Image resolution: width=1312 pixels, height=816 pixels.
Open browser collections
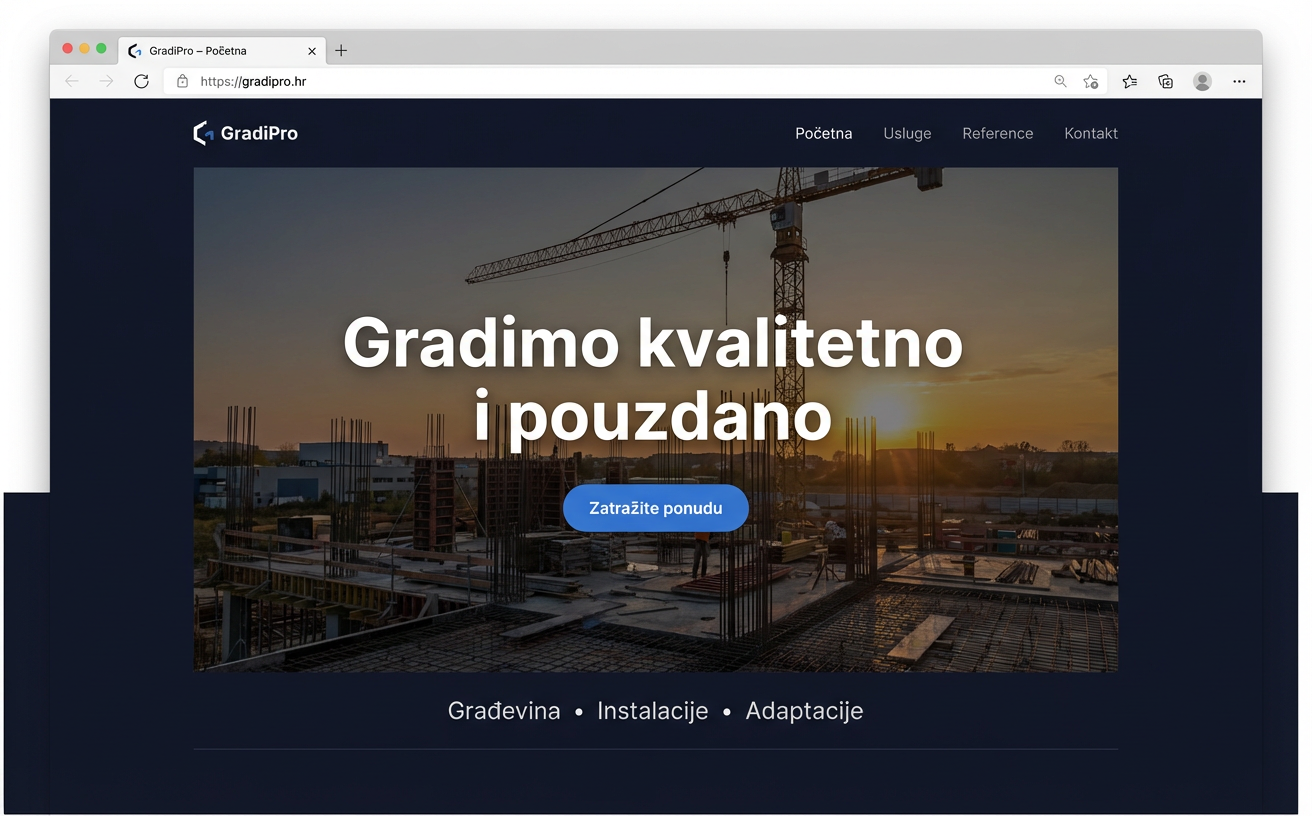(1166, 82)
